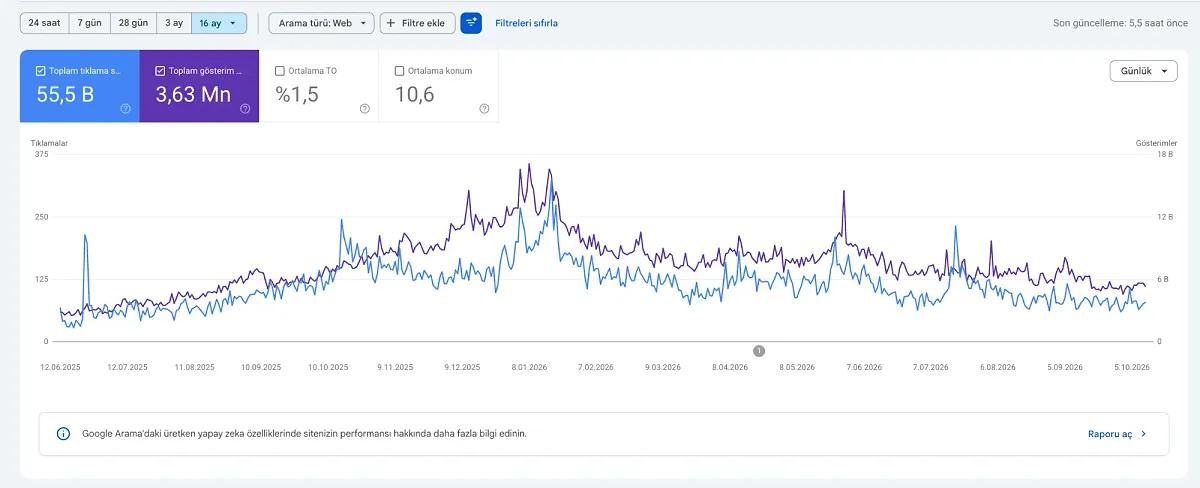
Task: Open help icon on Toplam tıklama card
Action: (125, 108)
